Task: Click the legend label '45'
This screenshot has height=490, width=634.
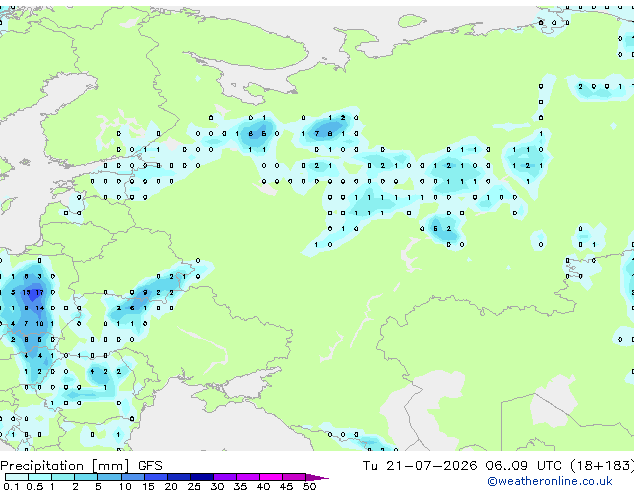Action: [286, 486]
